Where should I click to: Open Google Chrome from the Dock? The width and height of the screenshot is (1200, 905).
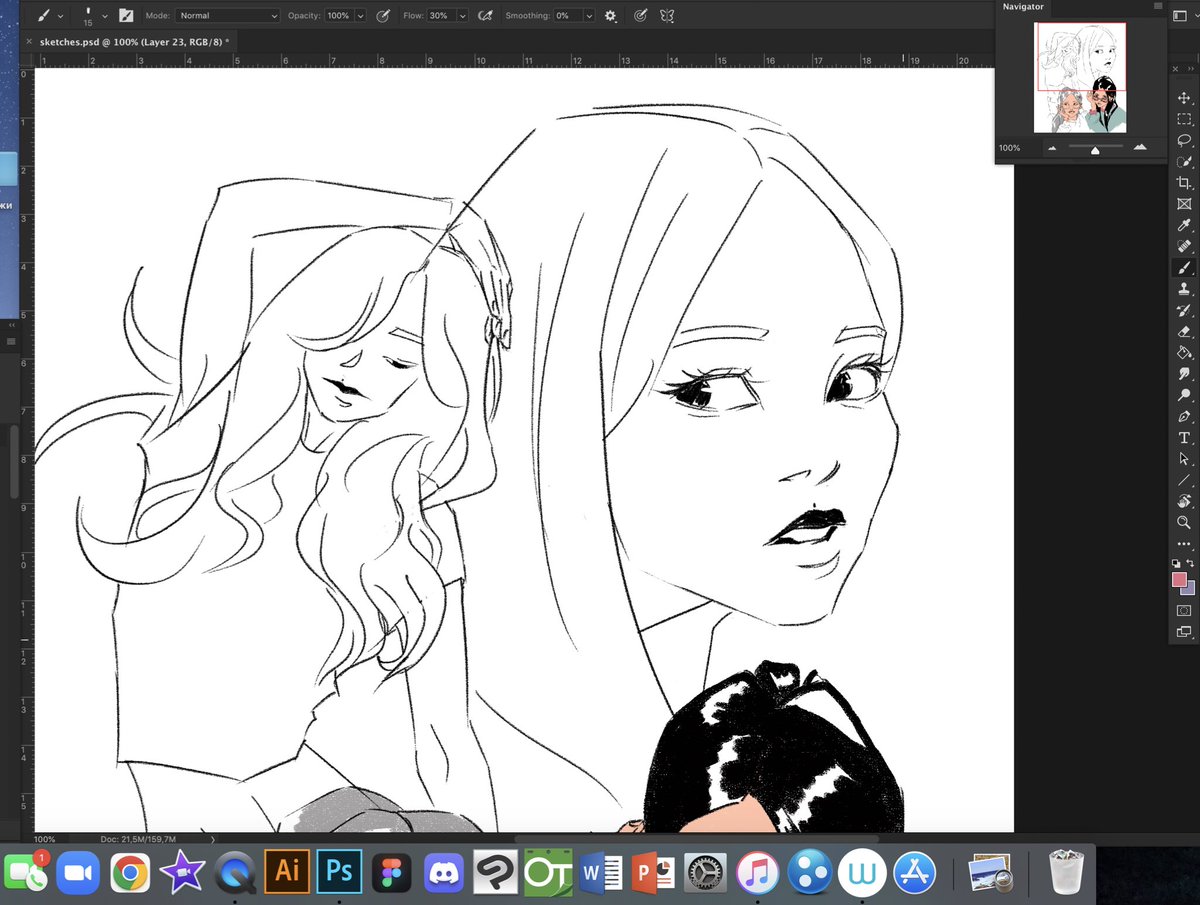130,873
